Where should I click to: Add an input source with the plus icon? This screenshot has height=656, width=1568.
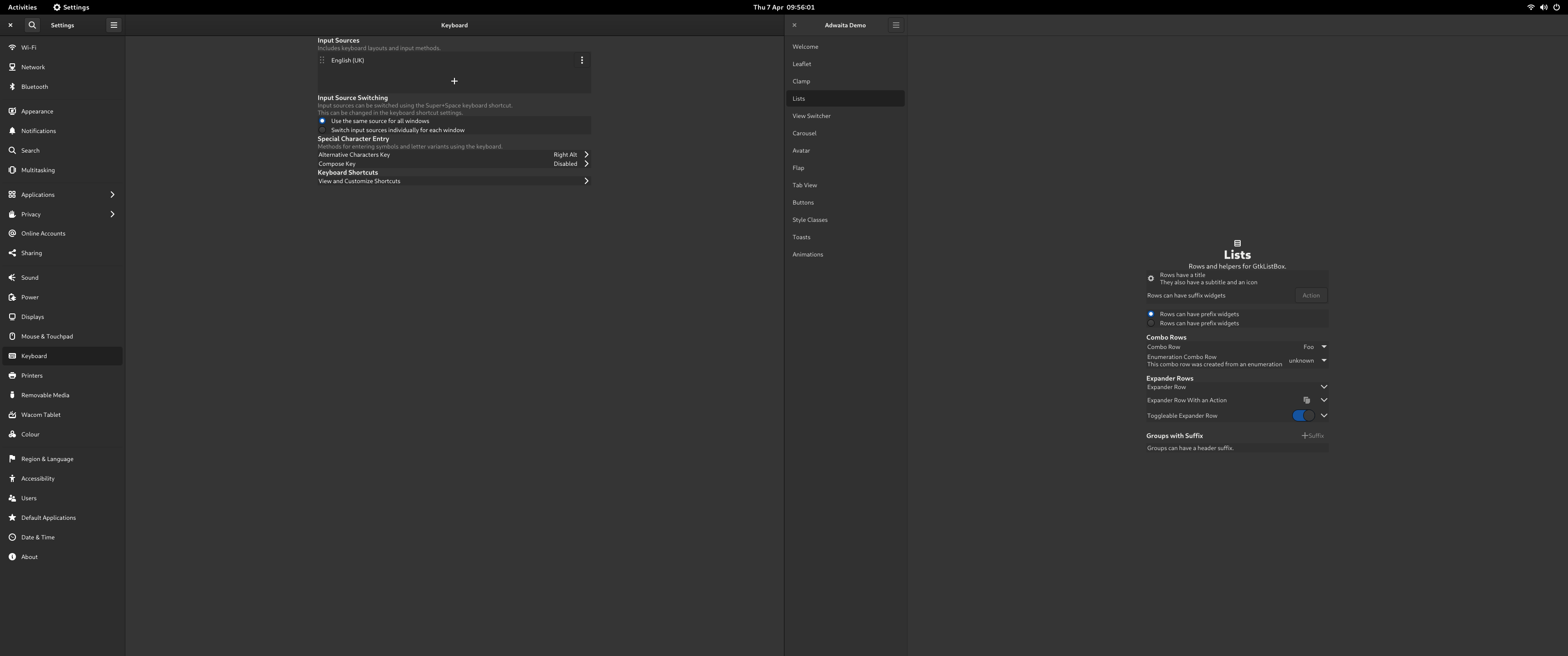tap(454, 81)
